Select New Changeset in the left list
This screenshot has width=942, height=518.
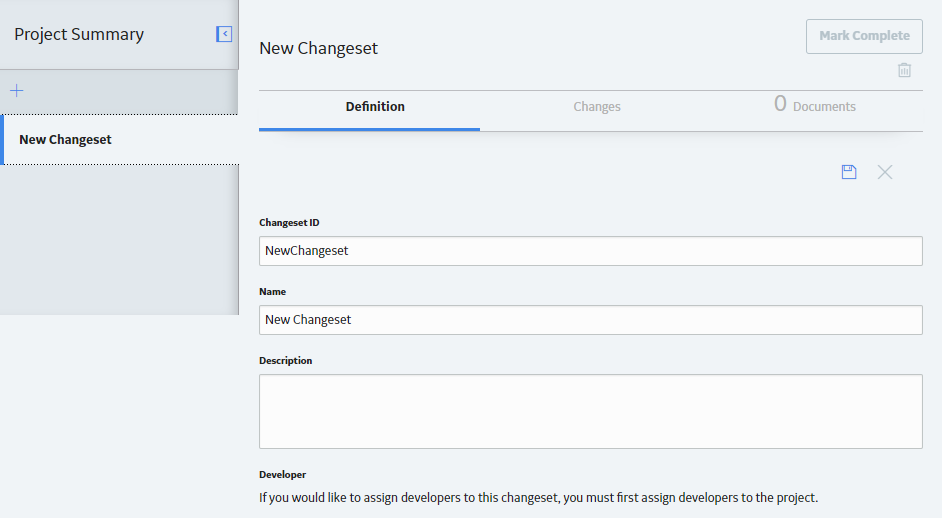pos(120,139)
